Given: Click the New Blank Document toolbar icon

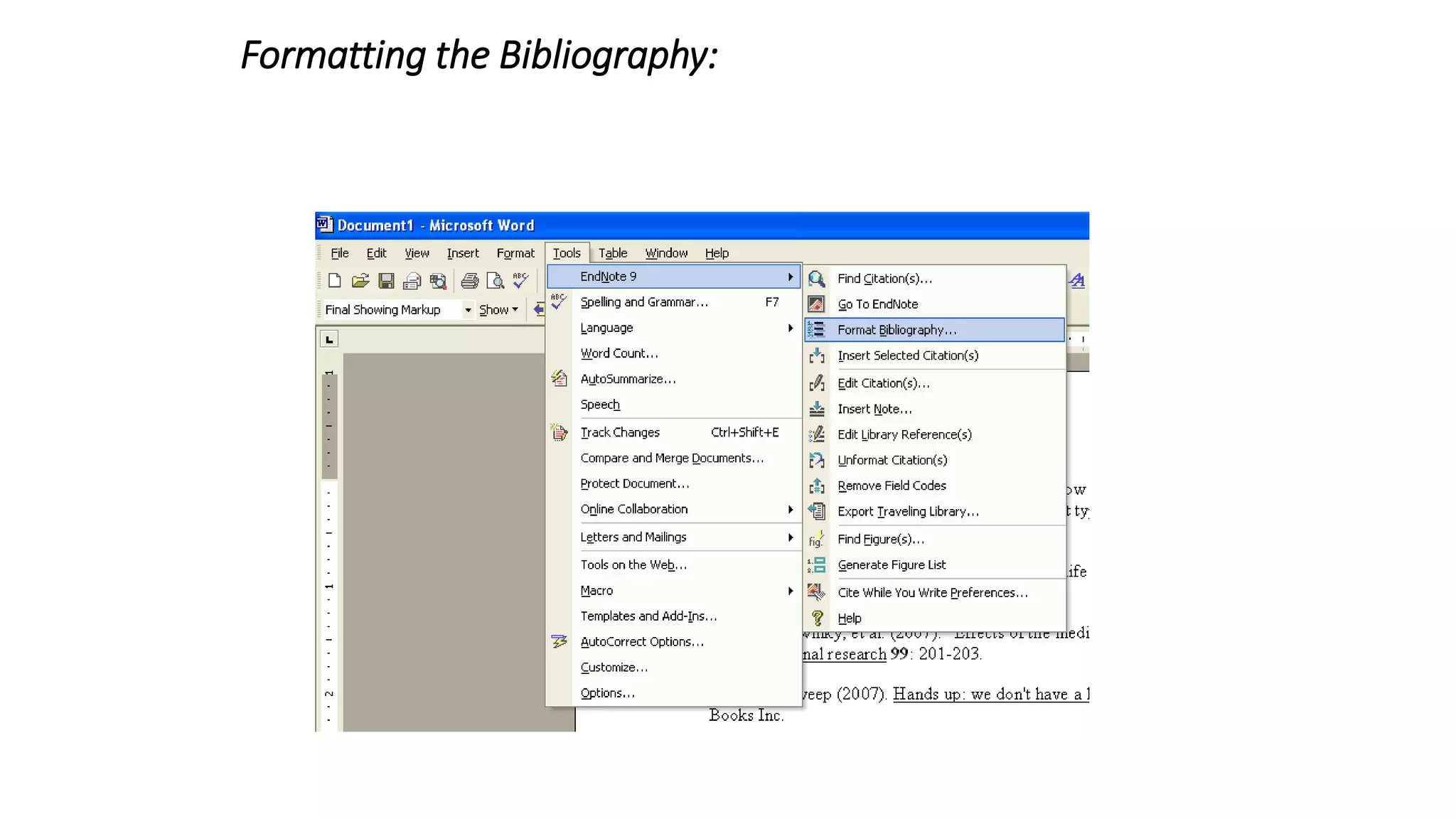Looking at the screenshot, I should pyautogui.click(x=334, y=281).
